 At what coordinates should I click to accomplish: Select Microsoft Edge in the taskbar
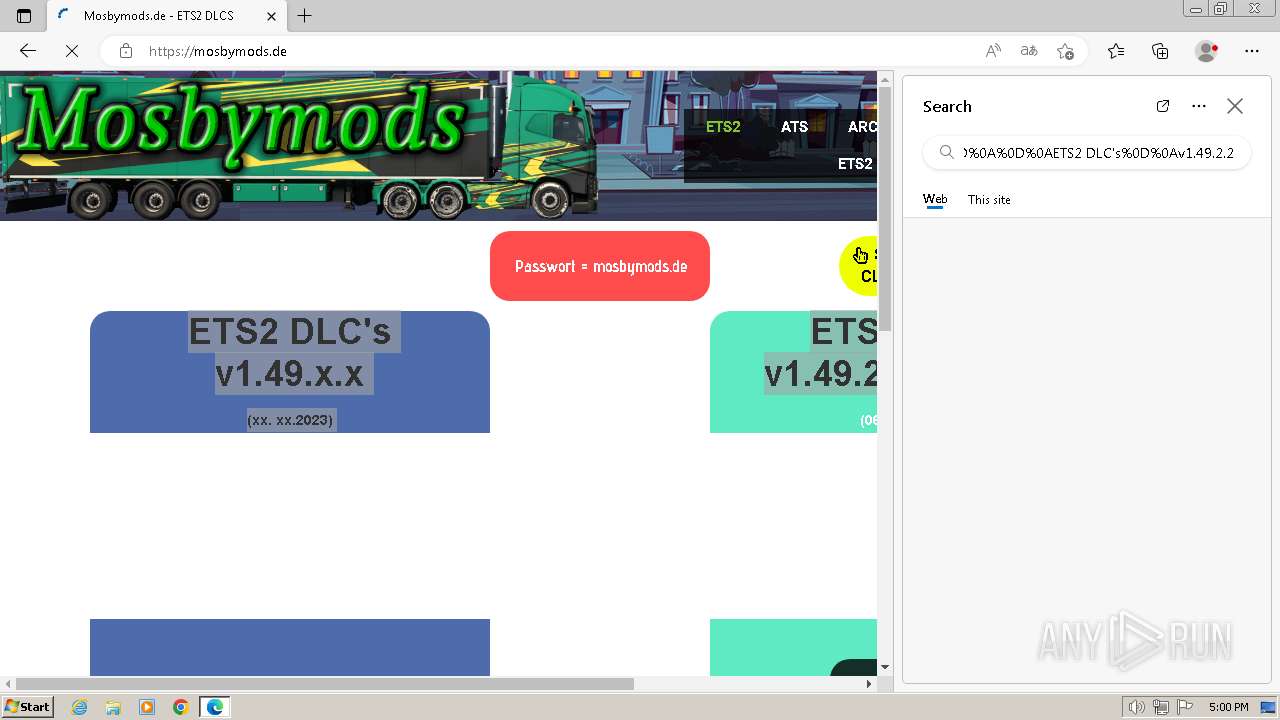tap(215, 707)
